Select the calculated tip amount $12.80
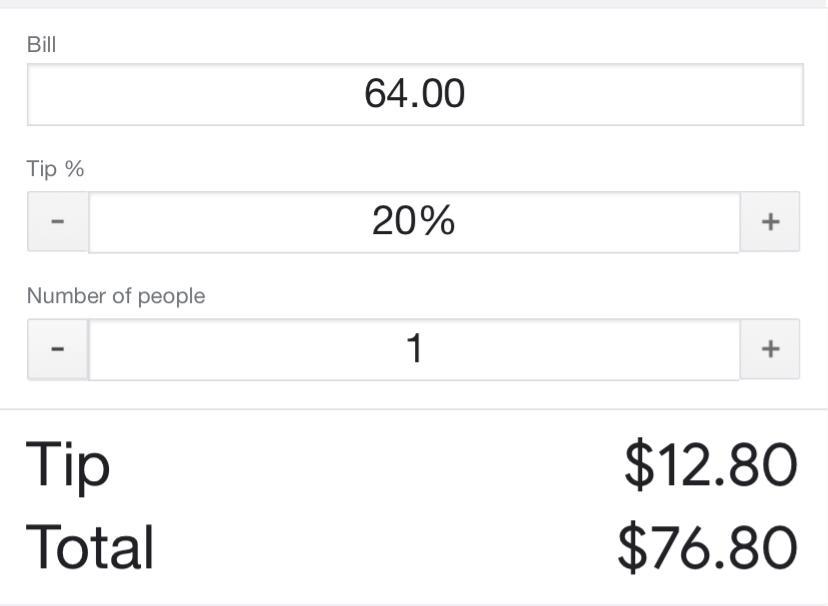 click(x=710, y=465)
